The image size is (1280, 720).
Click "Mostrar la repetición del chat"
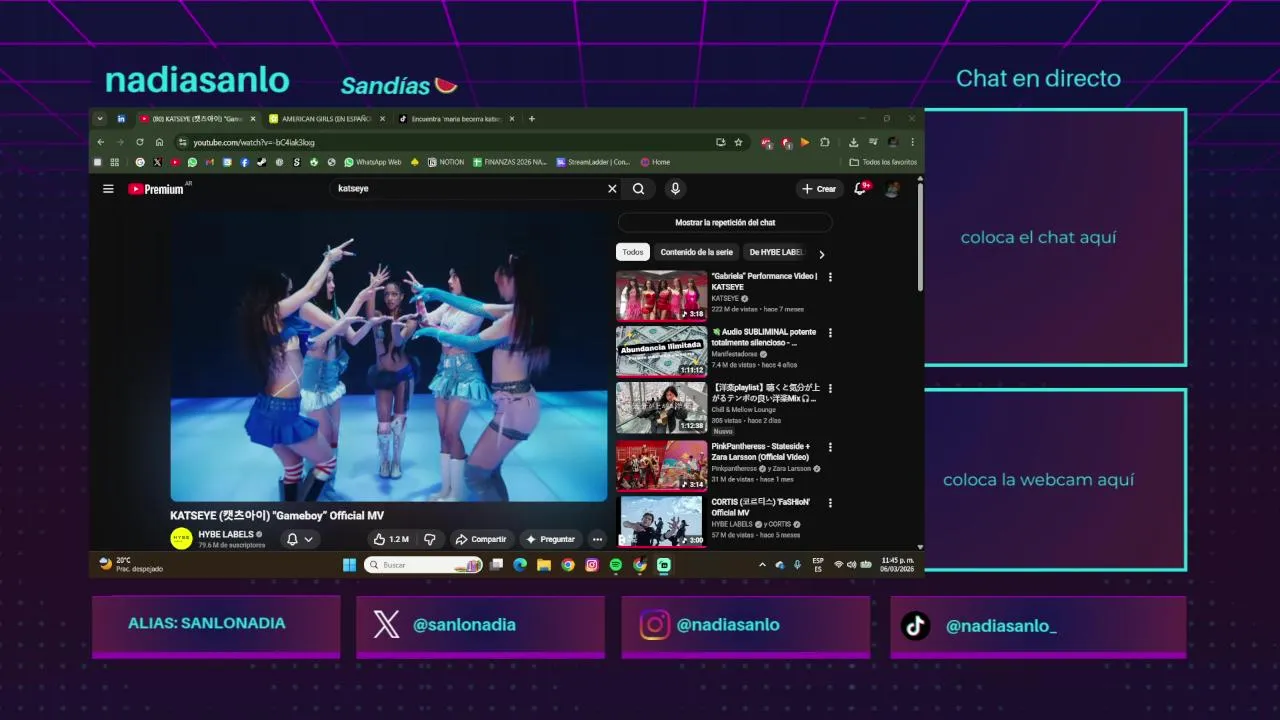[725, 222]
